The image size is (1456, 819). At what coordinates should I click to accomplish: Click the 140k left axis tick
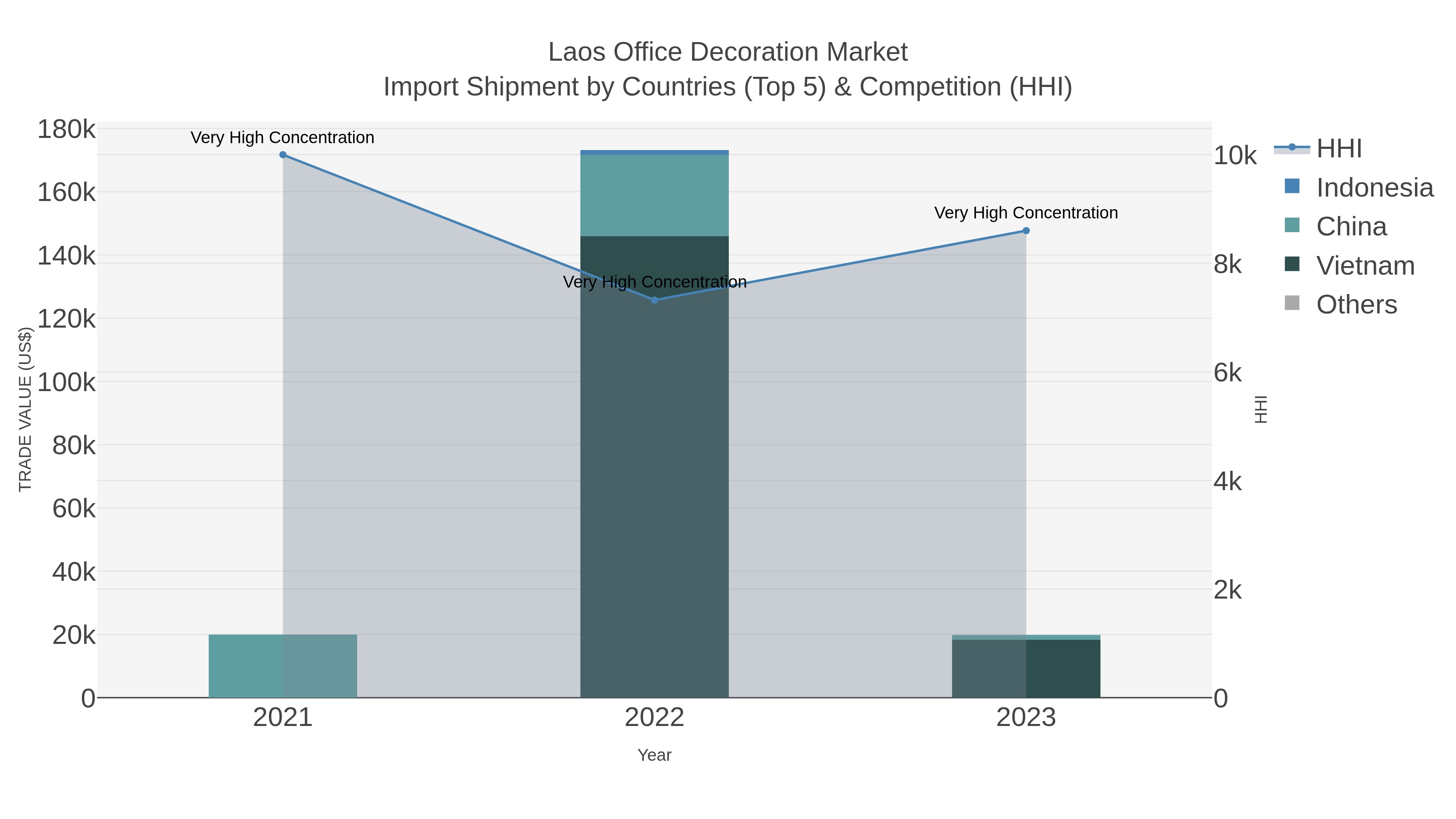66,256
